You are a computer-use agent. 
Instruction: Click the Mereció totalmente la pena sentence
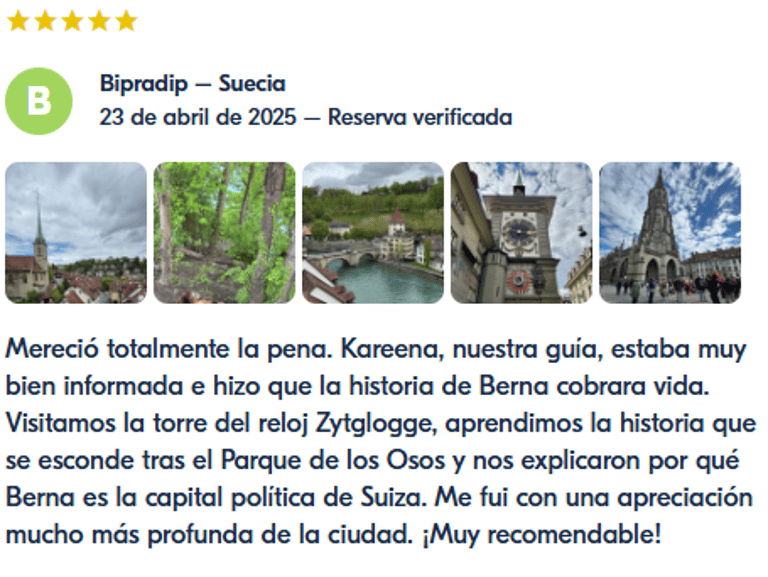point(169,349)
